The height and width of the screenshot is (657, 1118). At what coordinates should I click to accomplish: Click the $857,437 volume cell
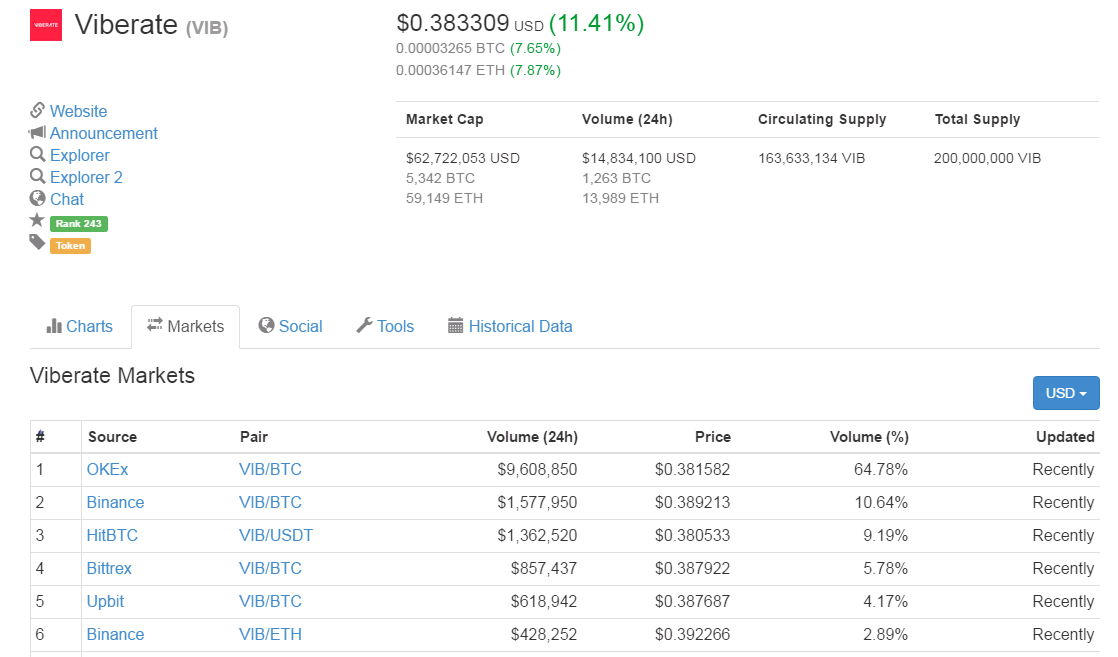(544, 569)
